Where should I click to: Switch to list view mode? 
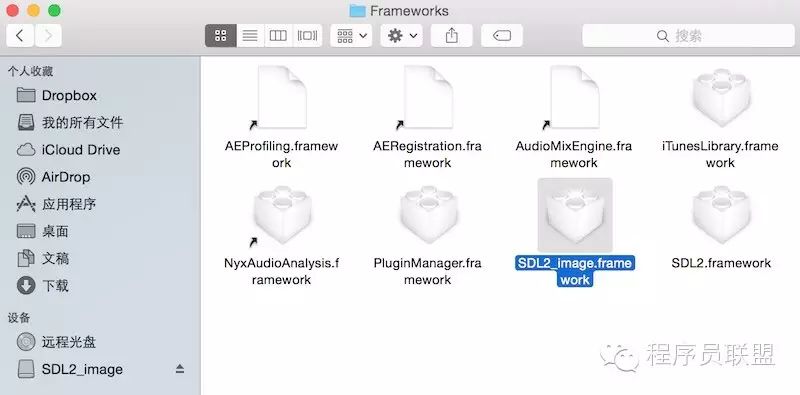[250, 35]
